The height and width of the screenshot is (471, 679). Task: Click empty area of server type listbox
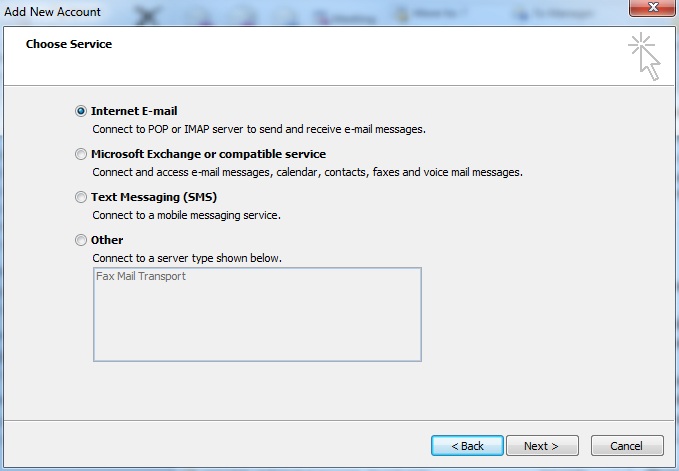coord(257,325)
